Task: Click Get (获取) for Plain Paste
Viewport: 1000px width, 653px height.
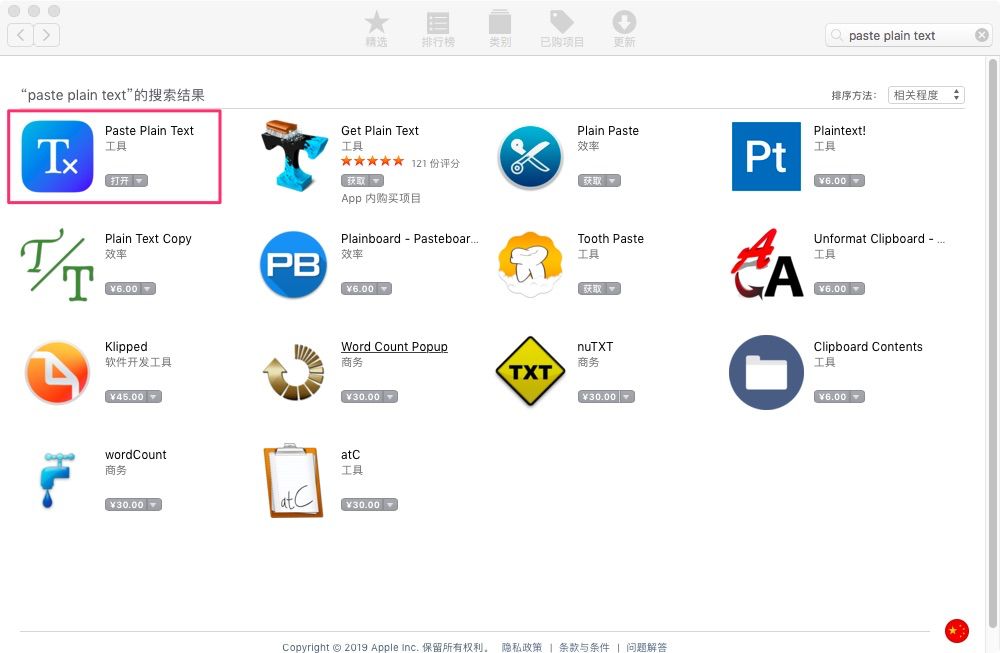Action: 592,180
